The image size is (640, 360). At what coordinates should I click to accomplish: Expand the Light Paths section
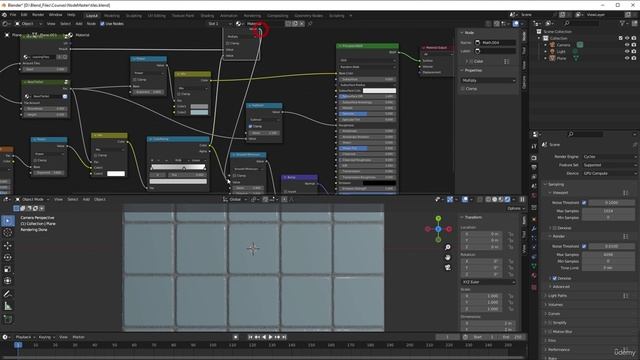558,296
